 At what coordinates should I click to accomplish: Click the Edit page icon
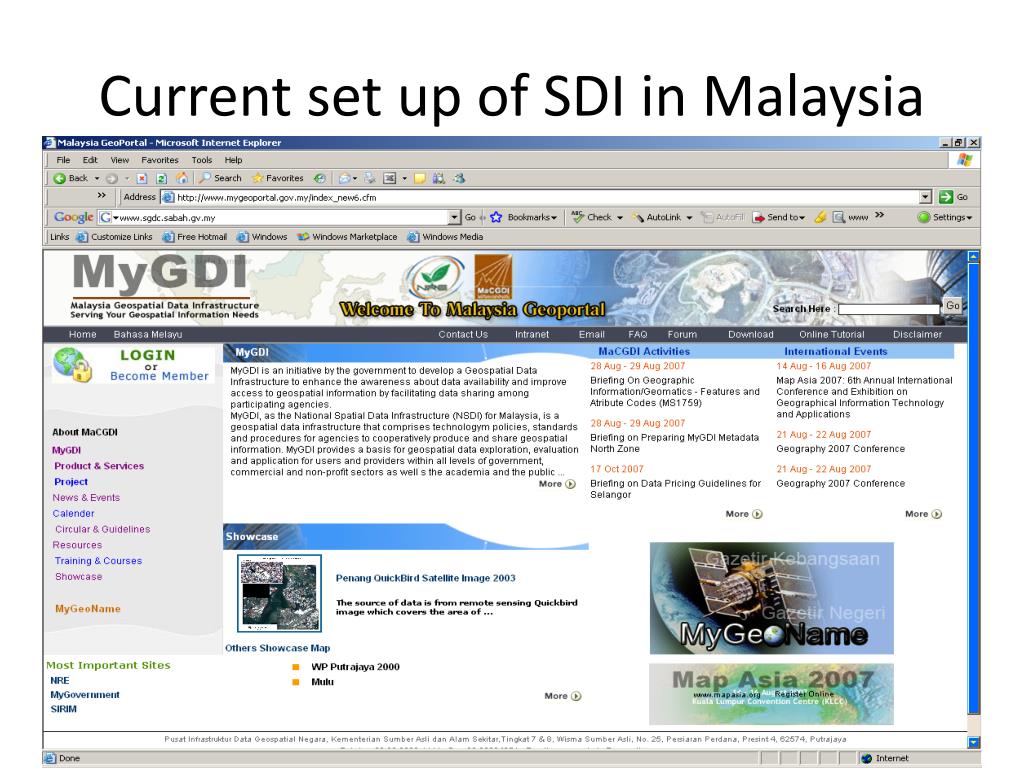390,178
